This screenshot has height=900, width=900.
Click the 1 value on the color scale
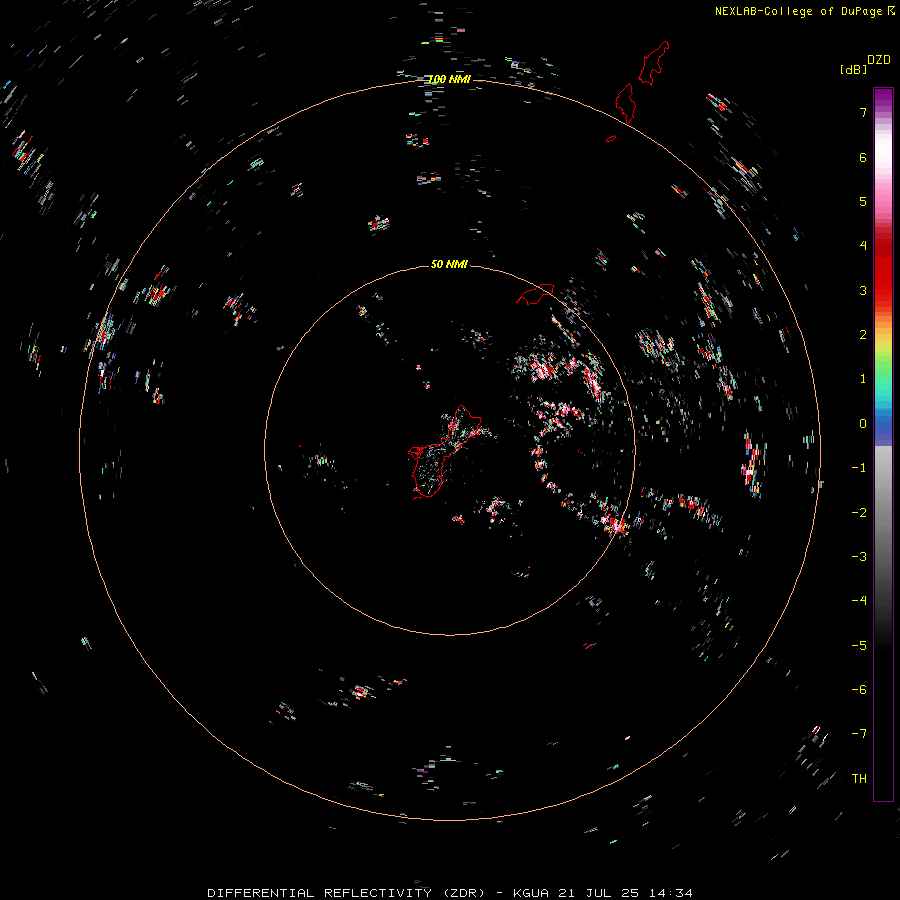point(863,379)
